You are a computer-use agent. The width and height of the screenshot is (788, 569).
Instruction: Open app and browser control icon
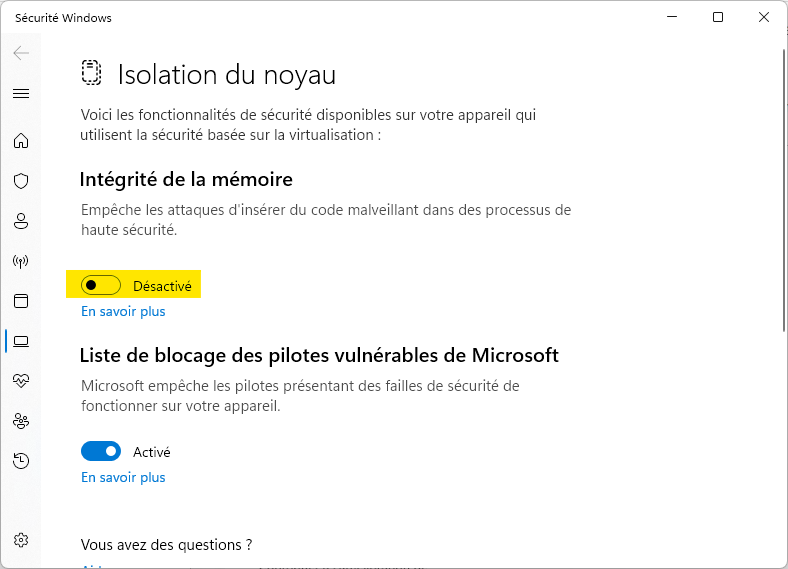21,301
